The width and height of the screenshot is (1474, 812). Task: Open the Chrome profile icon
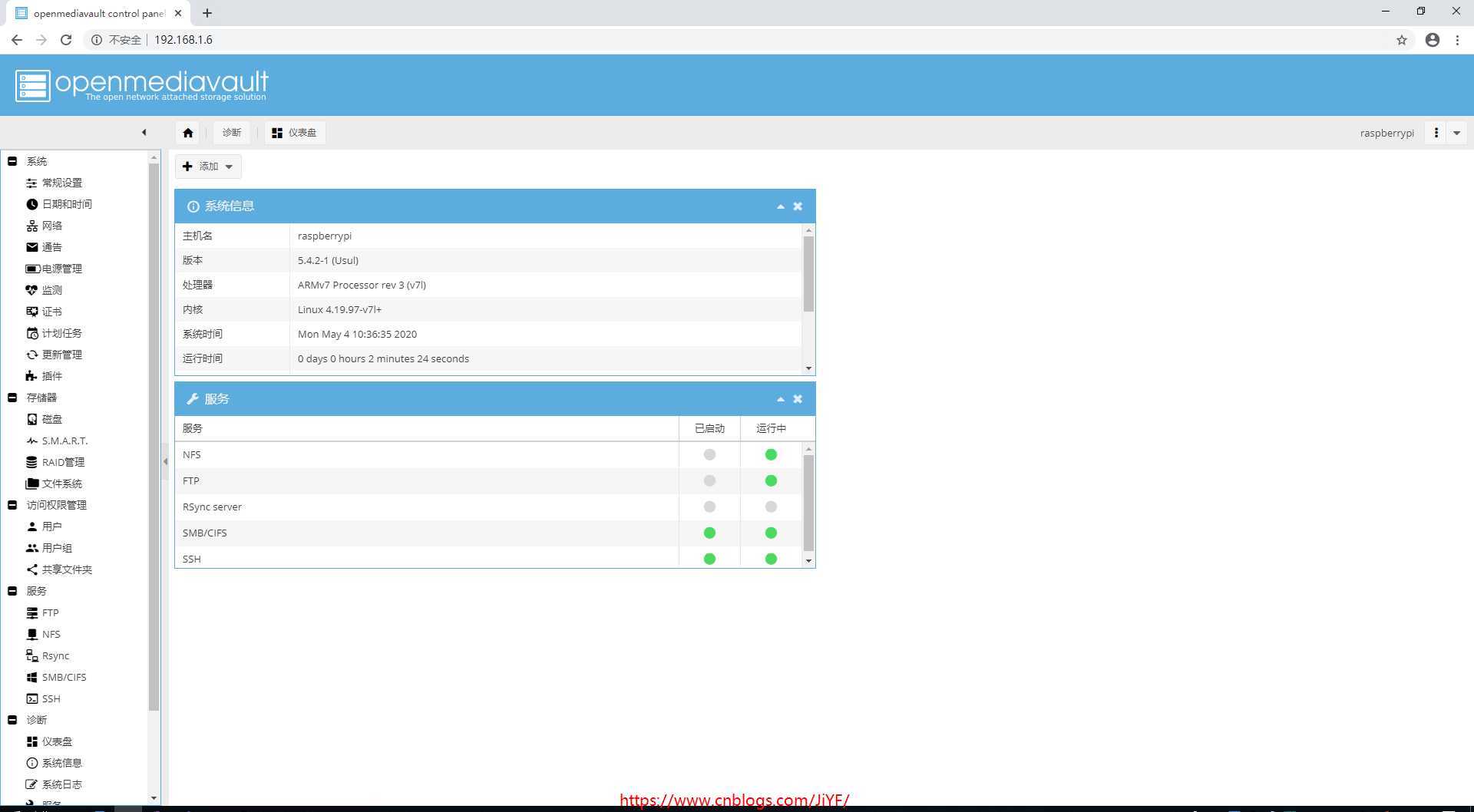[1433, 40]
